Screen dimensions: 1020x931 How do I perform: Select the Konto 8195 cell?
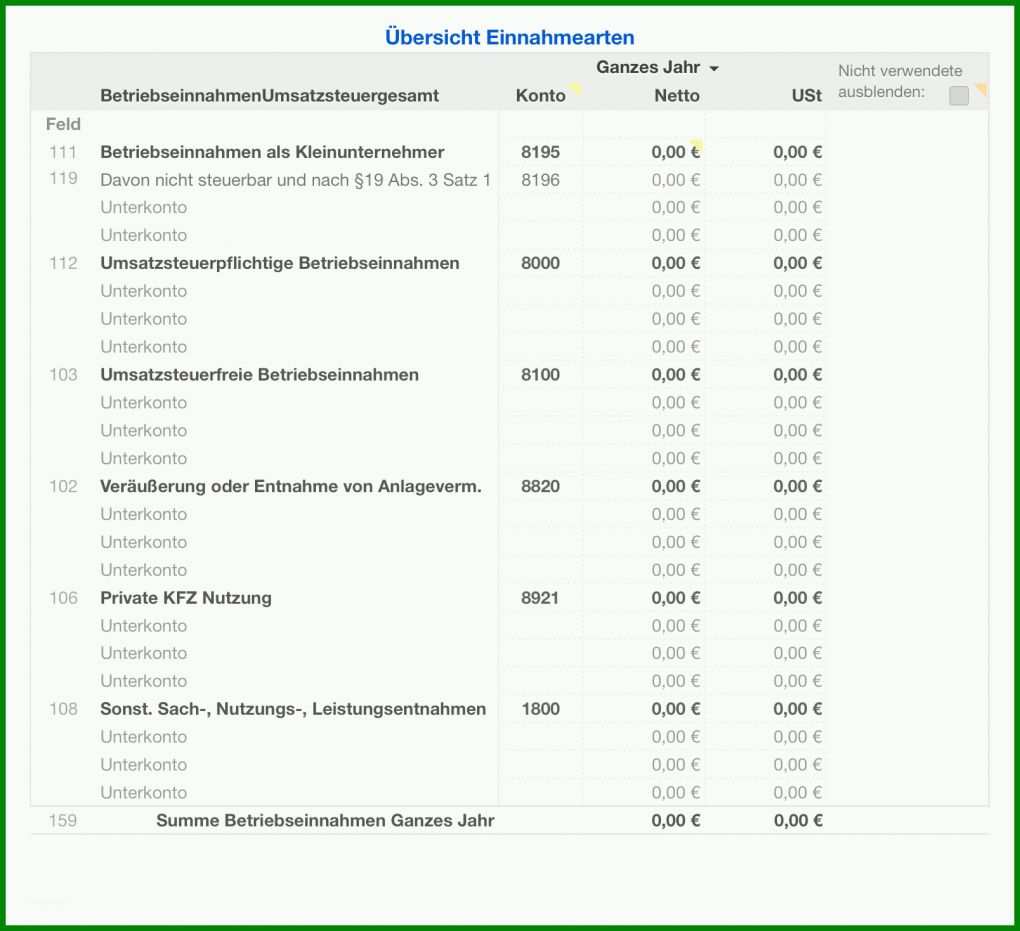pyautogui.click(x=540, y=152)
